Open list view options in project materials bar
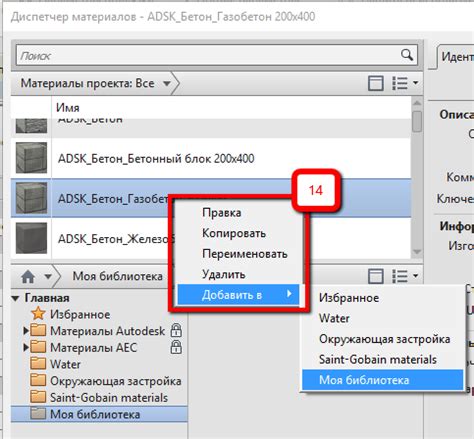474x439 pixels. click(x=405, y=83)
